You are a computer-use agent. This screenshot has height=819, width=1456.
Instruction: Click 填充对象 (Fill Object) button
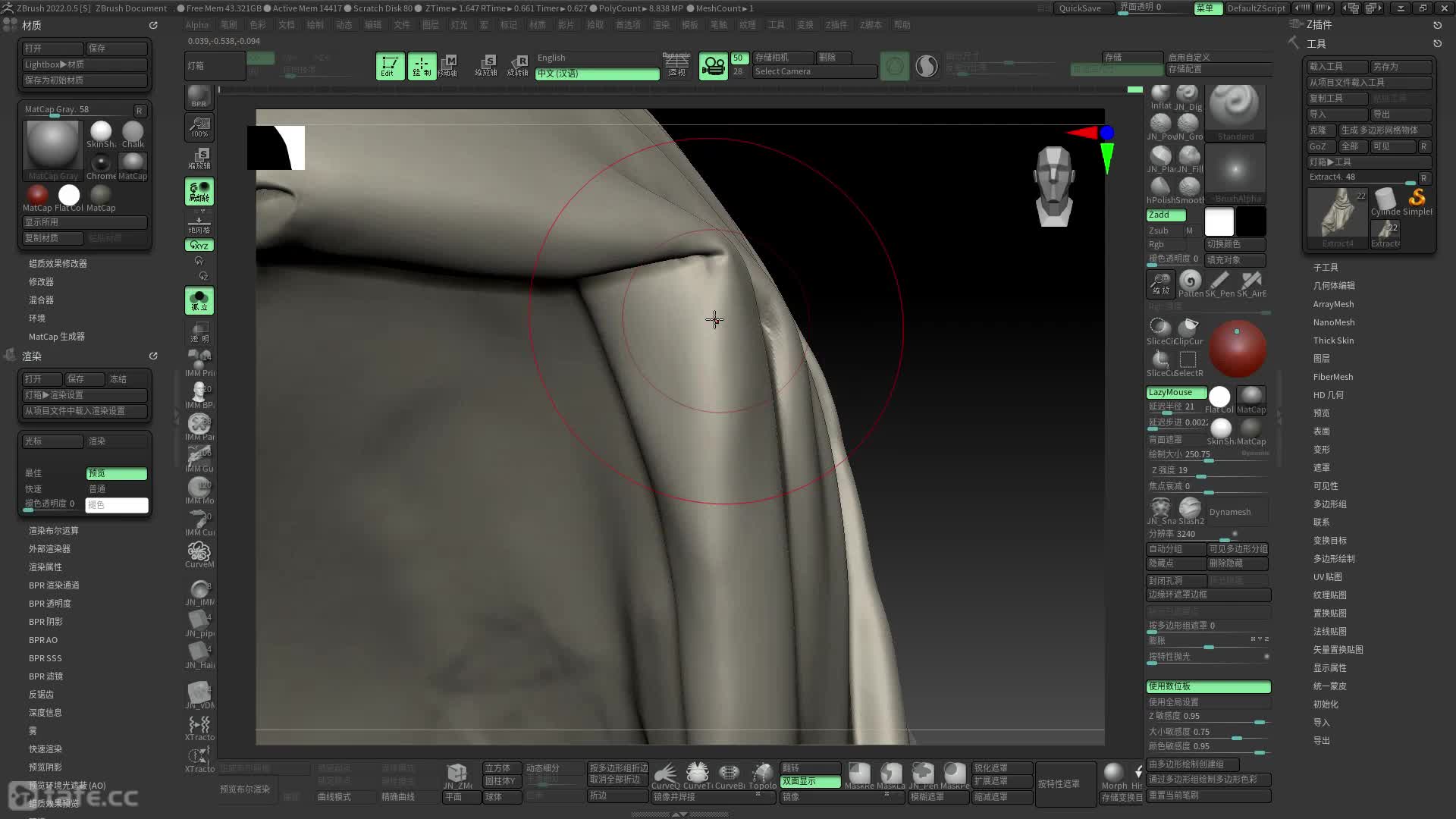coord(1235,260)
